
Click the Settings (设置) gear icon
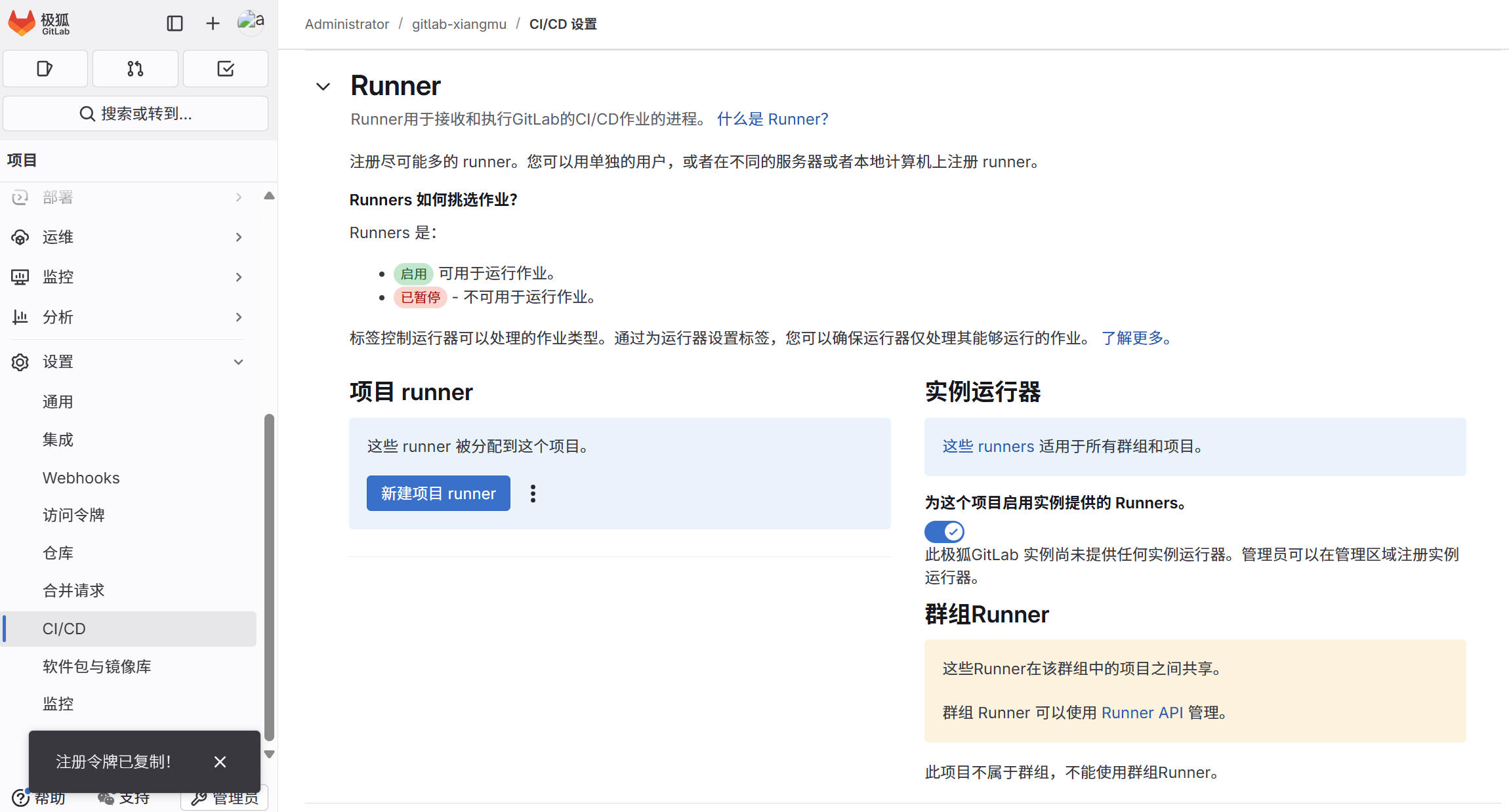tap(20, 362)
